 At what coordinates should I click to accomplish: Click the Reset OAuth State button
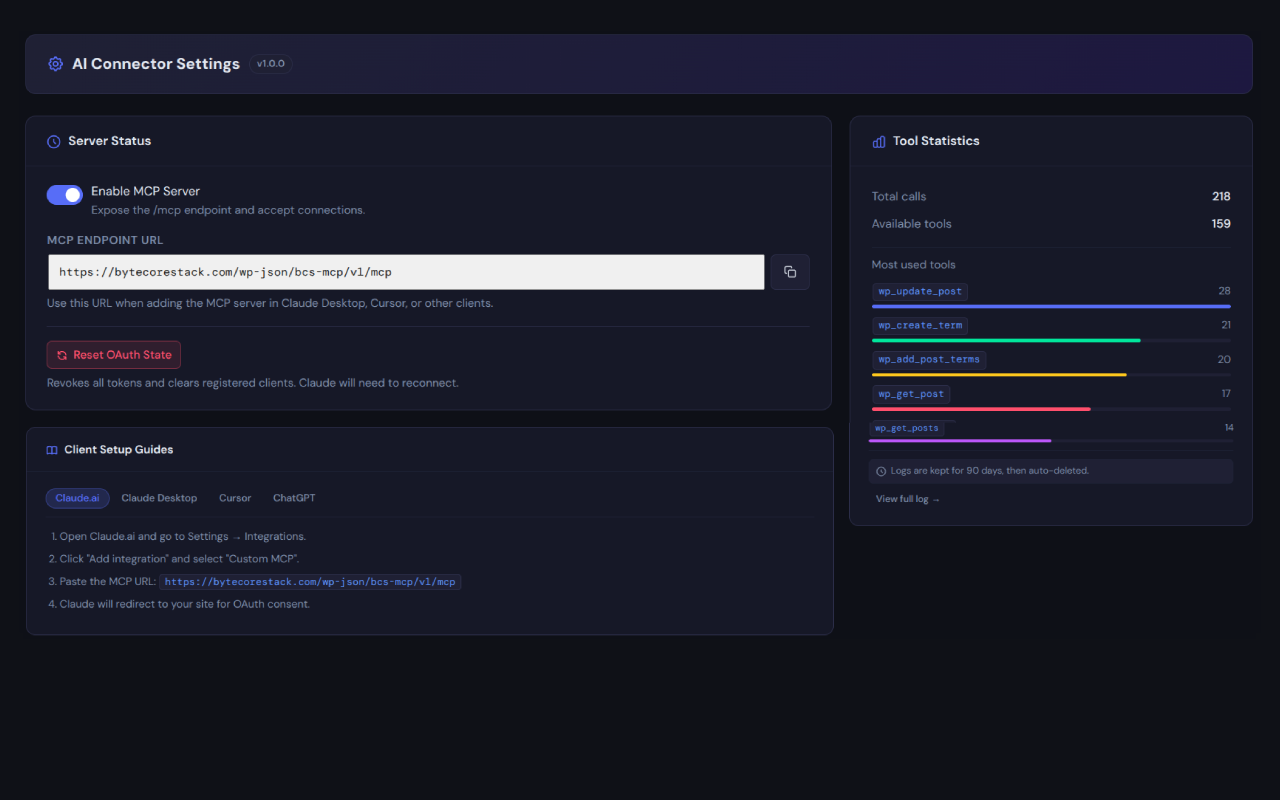[x=114, y=355]
